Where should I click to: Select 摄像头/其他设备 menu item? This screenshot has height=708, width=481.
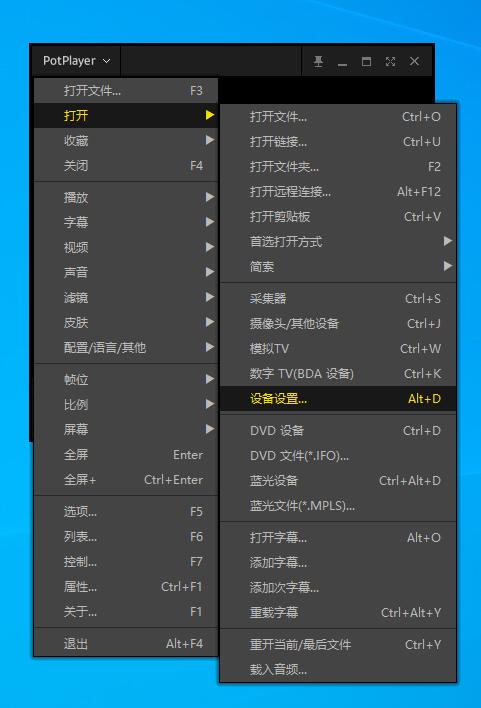click(x=338, y=323)
